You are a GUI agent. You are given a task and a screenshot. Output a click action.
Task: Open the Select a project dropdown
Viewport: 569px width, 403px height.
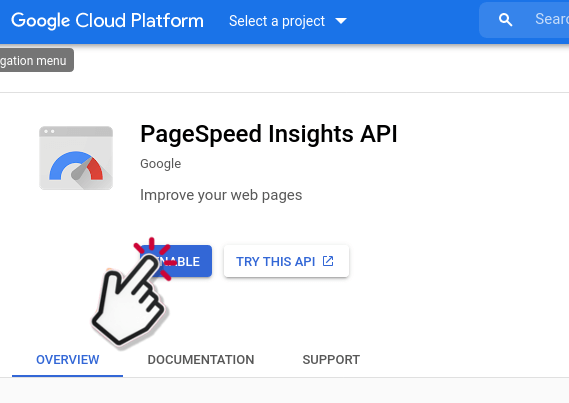288,21
